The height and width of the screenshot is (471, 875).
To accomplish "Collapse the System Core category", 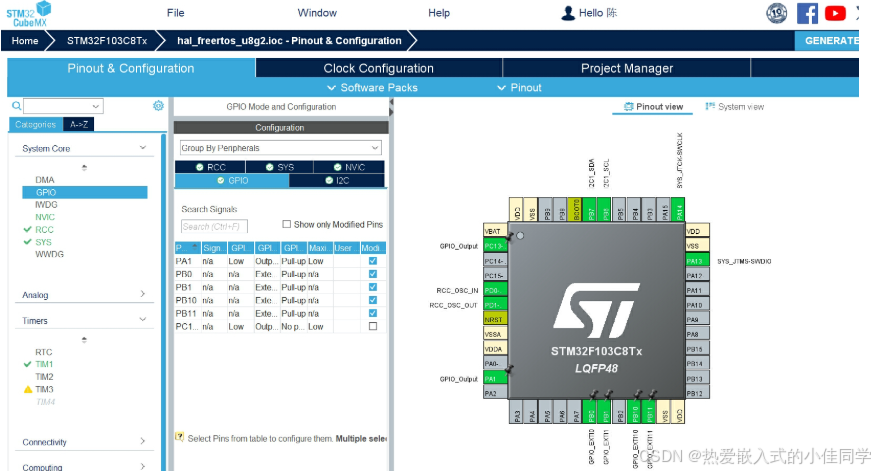I will coord(142,148).
